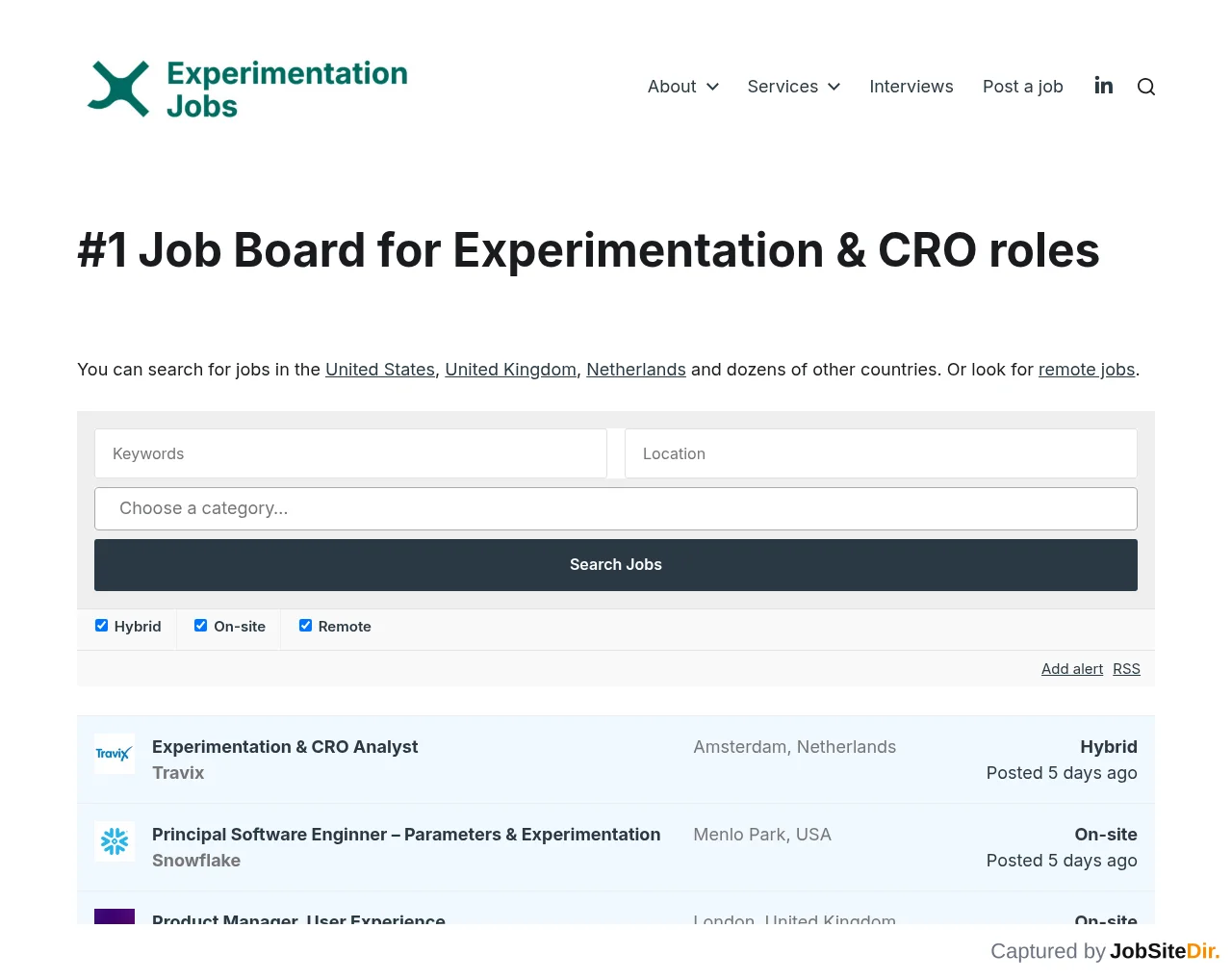Image resolution: width=1232 pixels, height=980 pixels.
Task: Go to Post a job
Action: point(1023,87)
